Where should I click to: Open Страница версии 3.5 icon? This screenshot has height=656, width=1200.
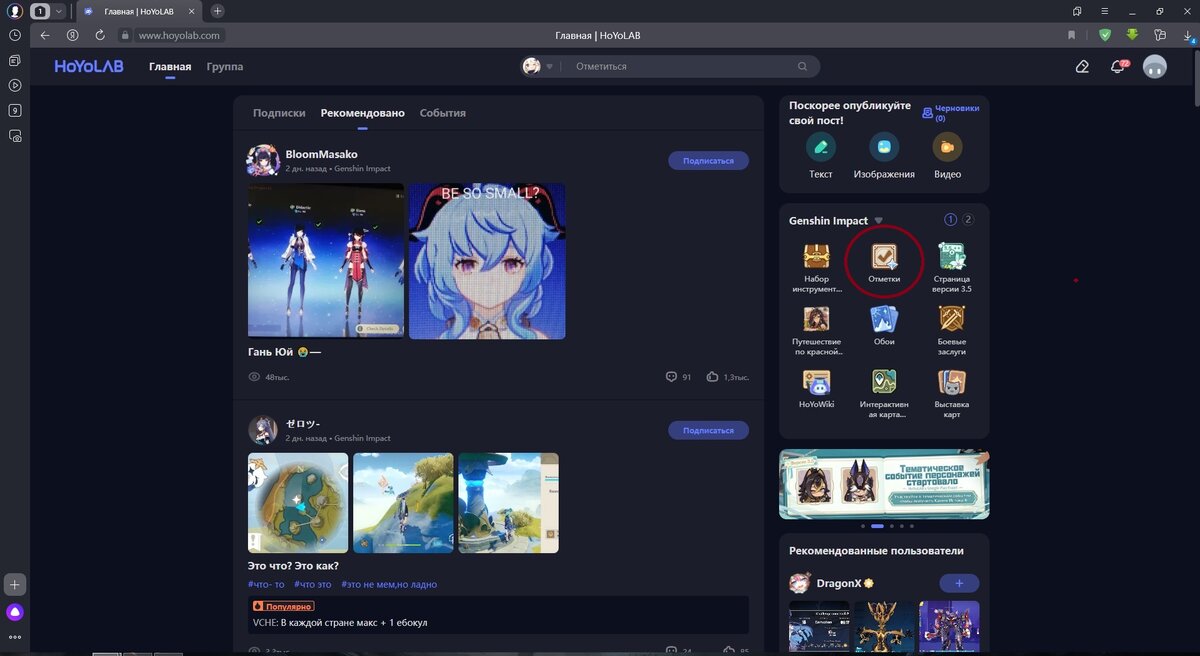(952, 256)
